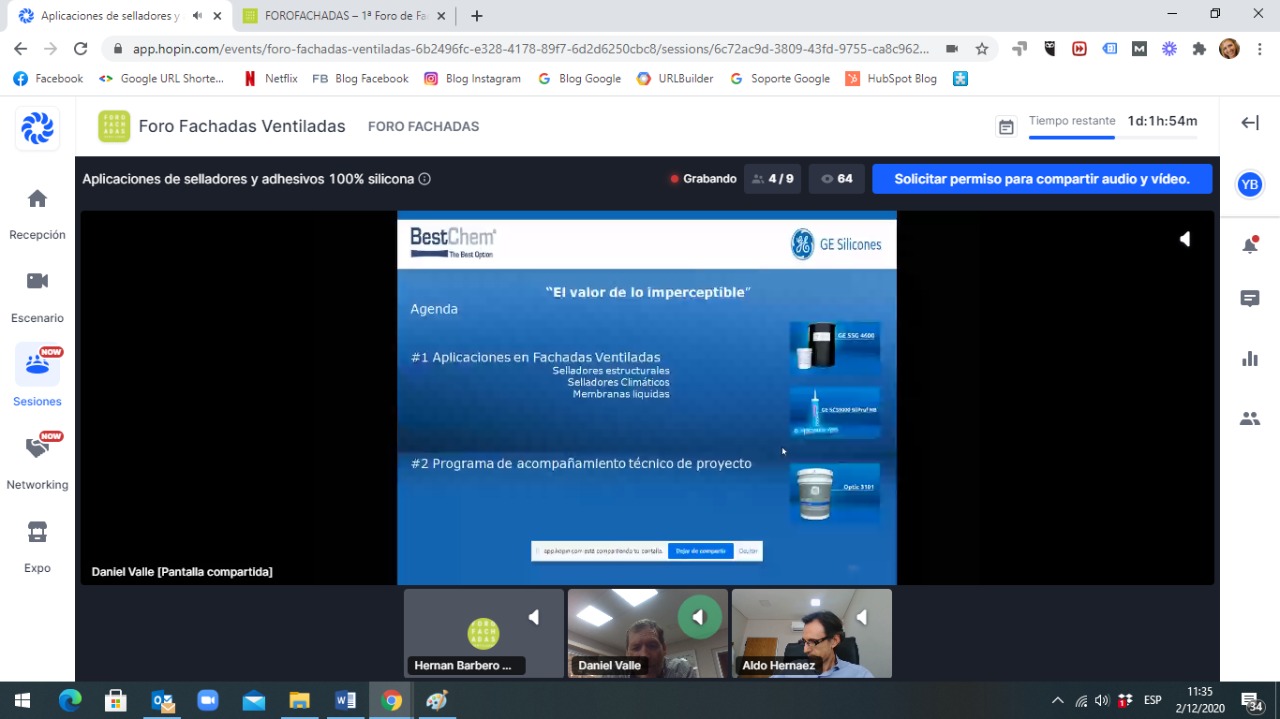
Task: Click Foro Fachadas Ventiladas event title
Action: [x=242, y=126]
